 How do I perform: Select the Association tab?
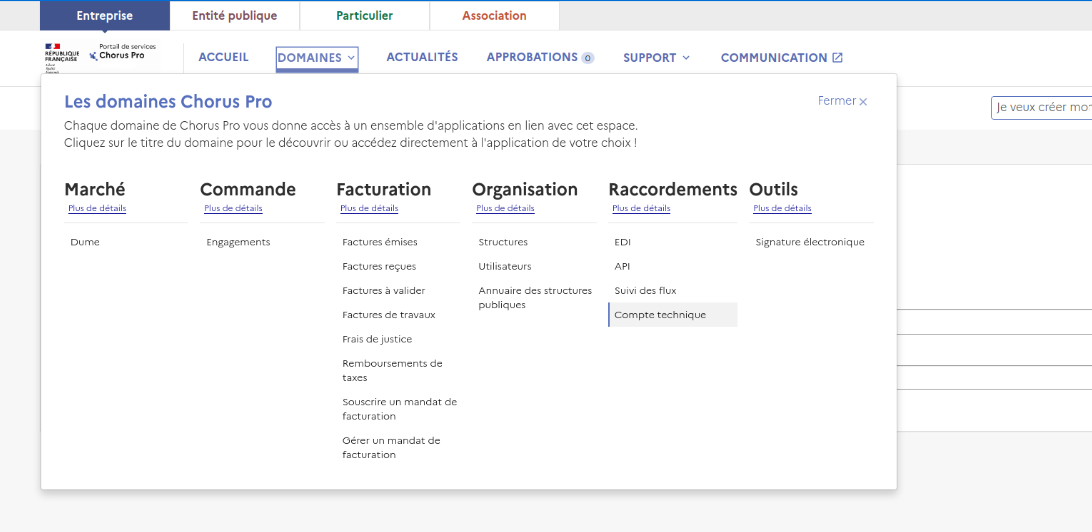click(x=494, y=16)
